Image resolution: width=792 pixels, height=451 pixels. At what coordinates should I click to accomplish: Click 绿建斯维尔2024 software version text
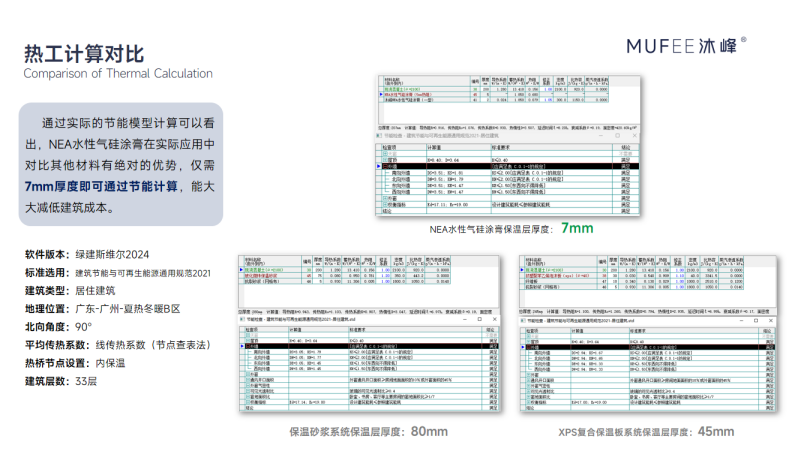pyautogui.click(x=112, y=255)
